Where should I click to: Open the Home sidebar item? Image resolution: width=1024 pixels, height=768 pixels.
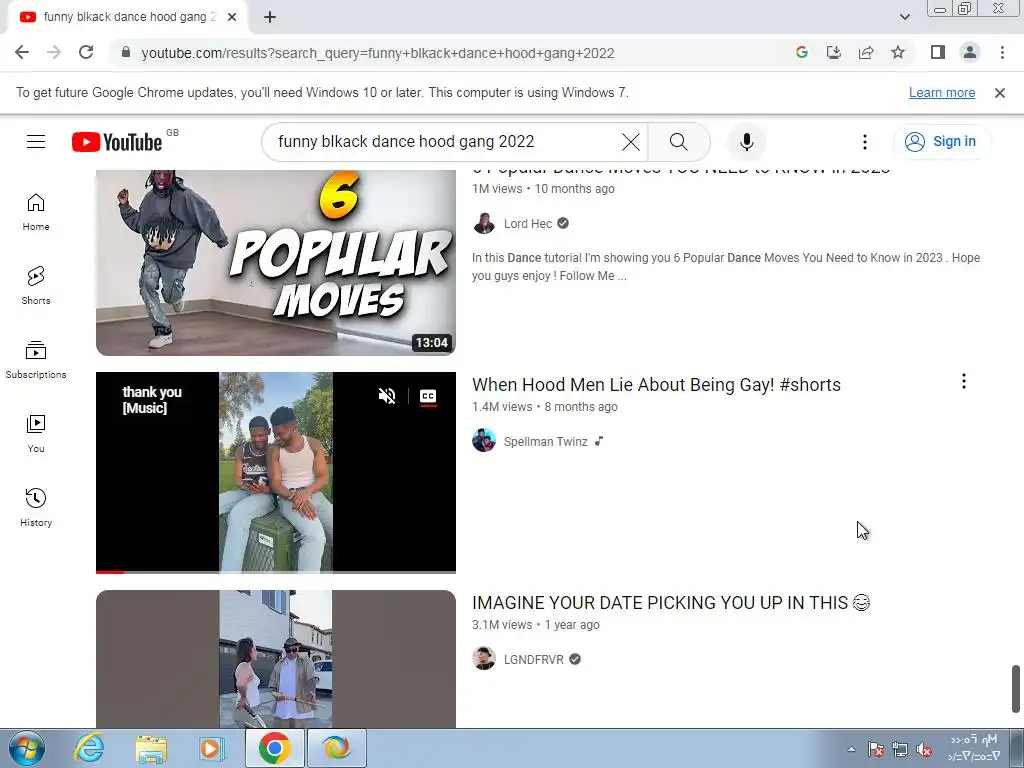36,212
